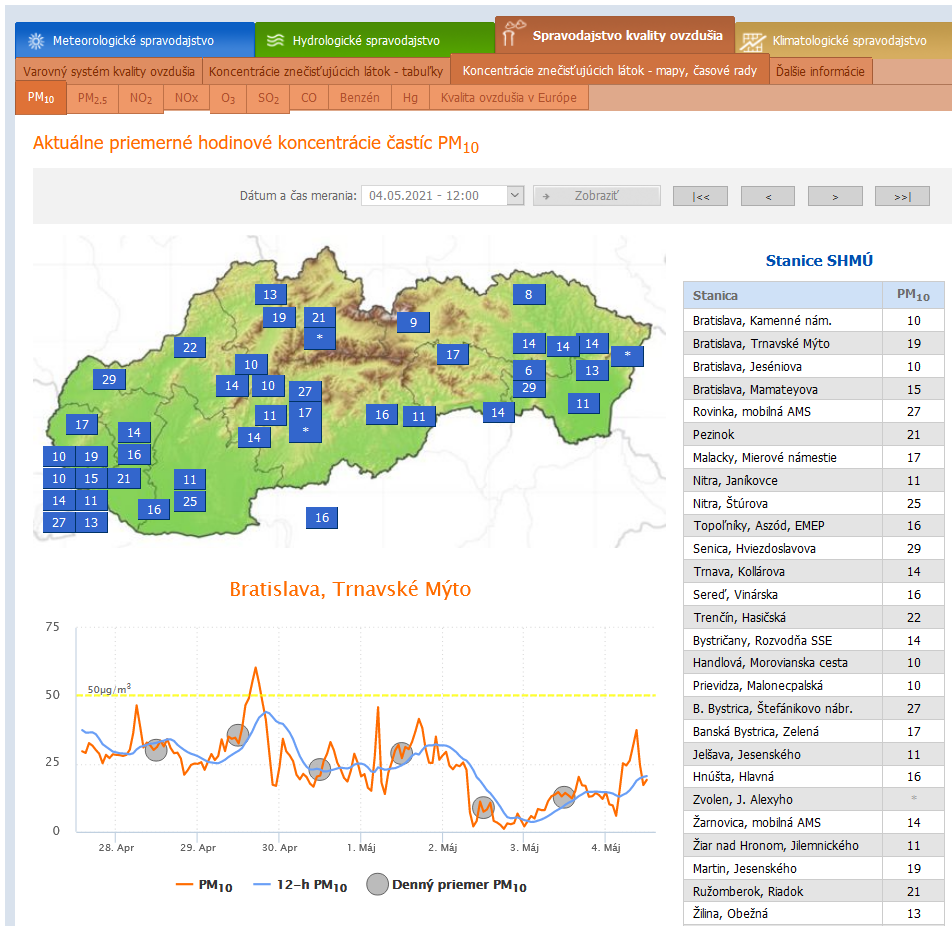952x926 pixels.
Task: Open Varovný systém kvality ovzdušia link
Action: pos(109,71)
